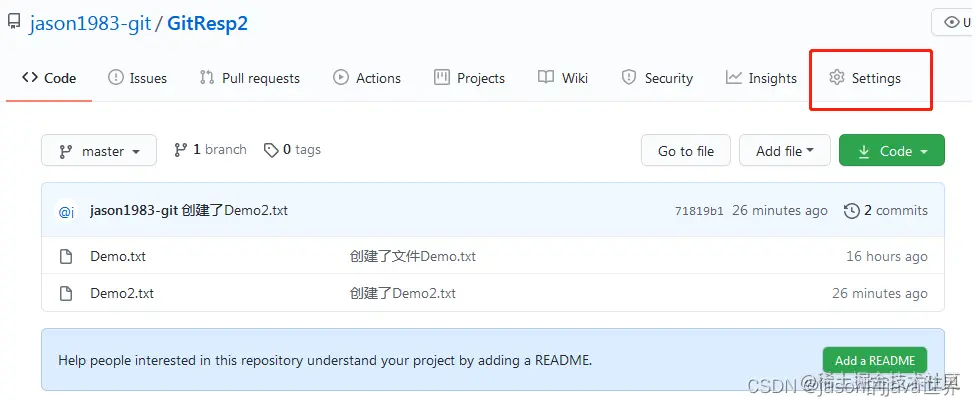Image resolution: width=975 pixels, height=406 pixels.
Task: Click the Issues circle-exclamation icon
Action: 116,78
